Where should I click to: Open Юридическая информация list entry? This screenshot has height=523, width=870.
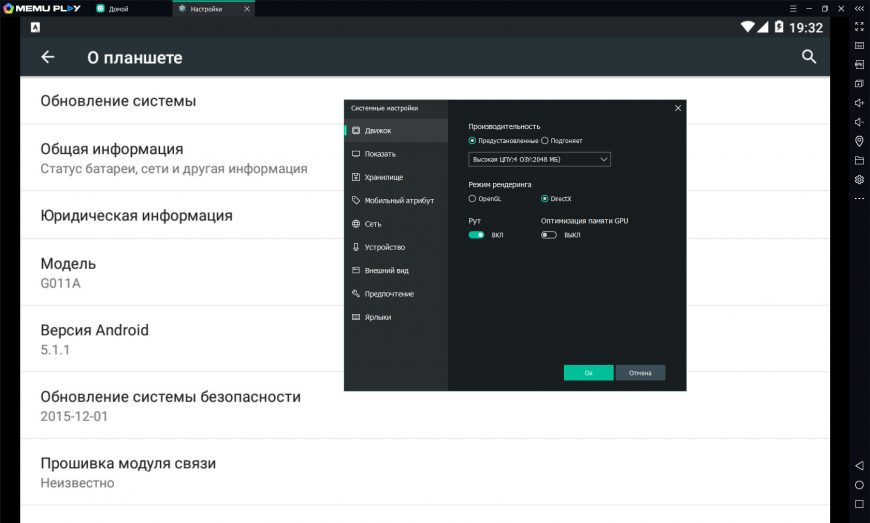[136, 215]
